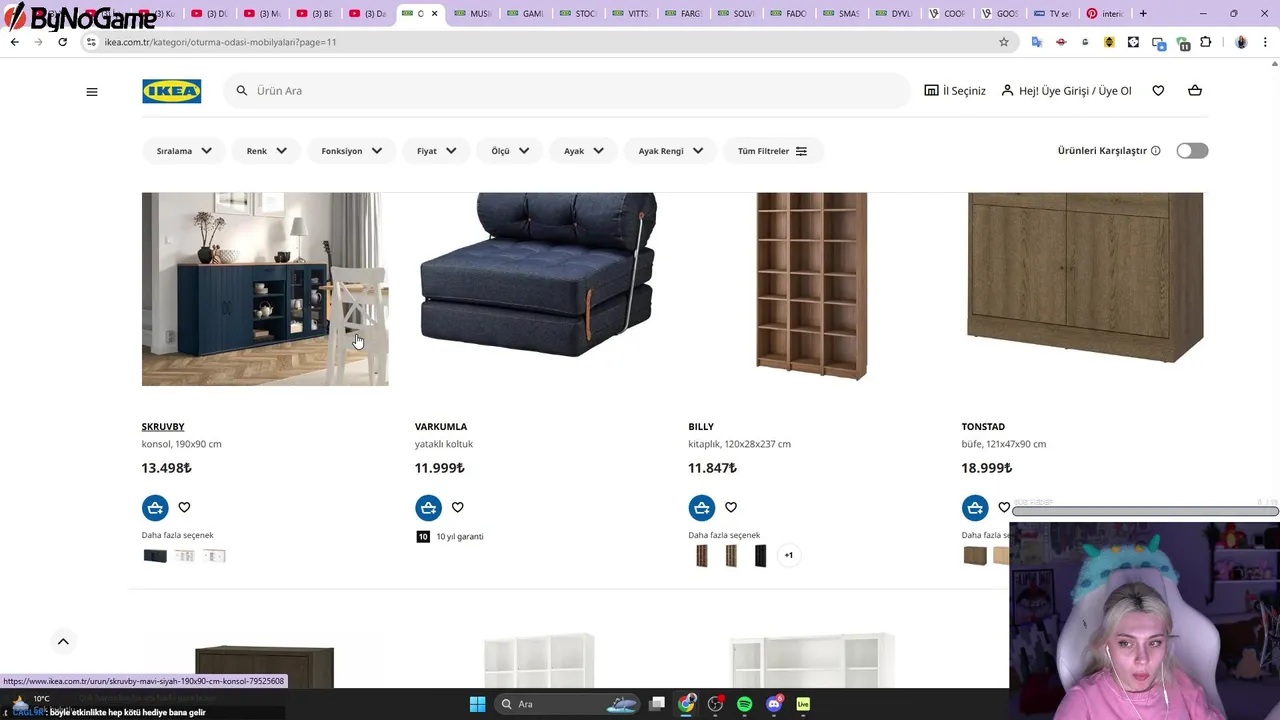Screen dimensions: 1280x720
Task: Reload the page with the browser refresh icon
Action: pyautogui.click(x=62, y=42)
